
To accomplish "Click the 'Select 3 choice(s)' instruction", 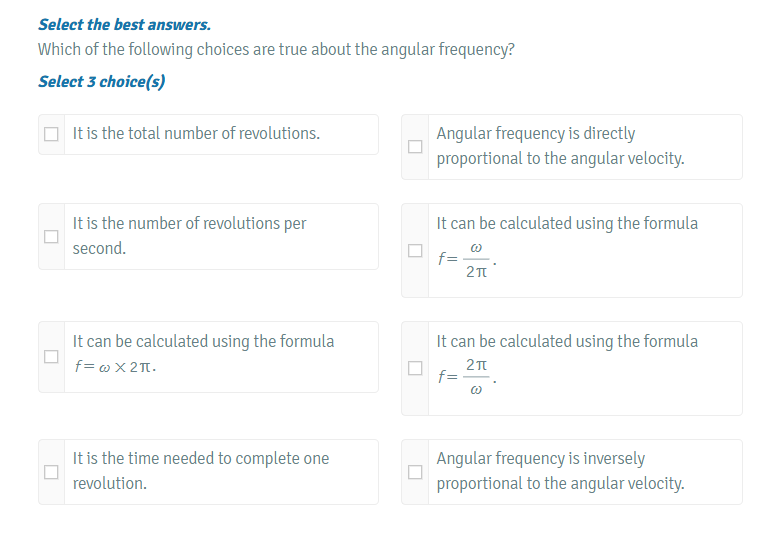I will pyautogui.click(x=101, y=81).
